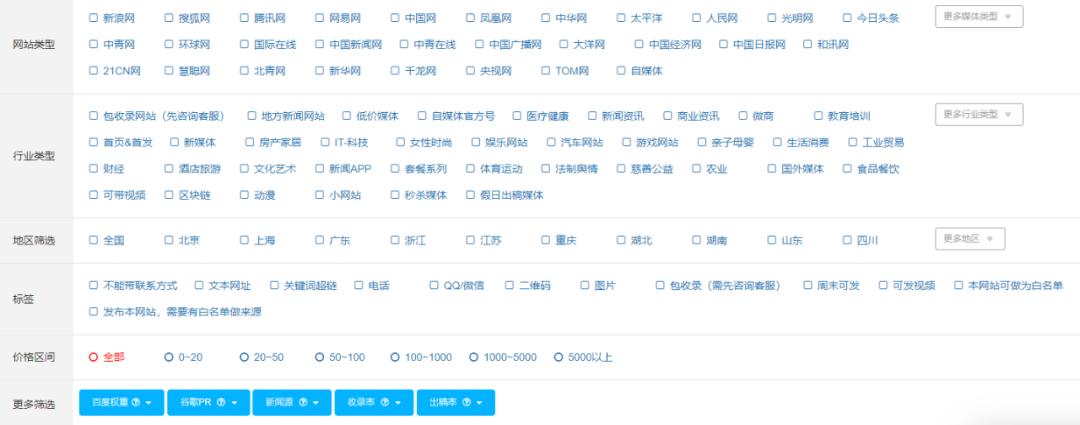Tick the 凤凰网 checkbox

tap(470, 18)
